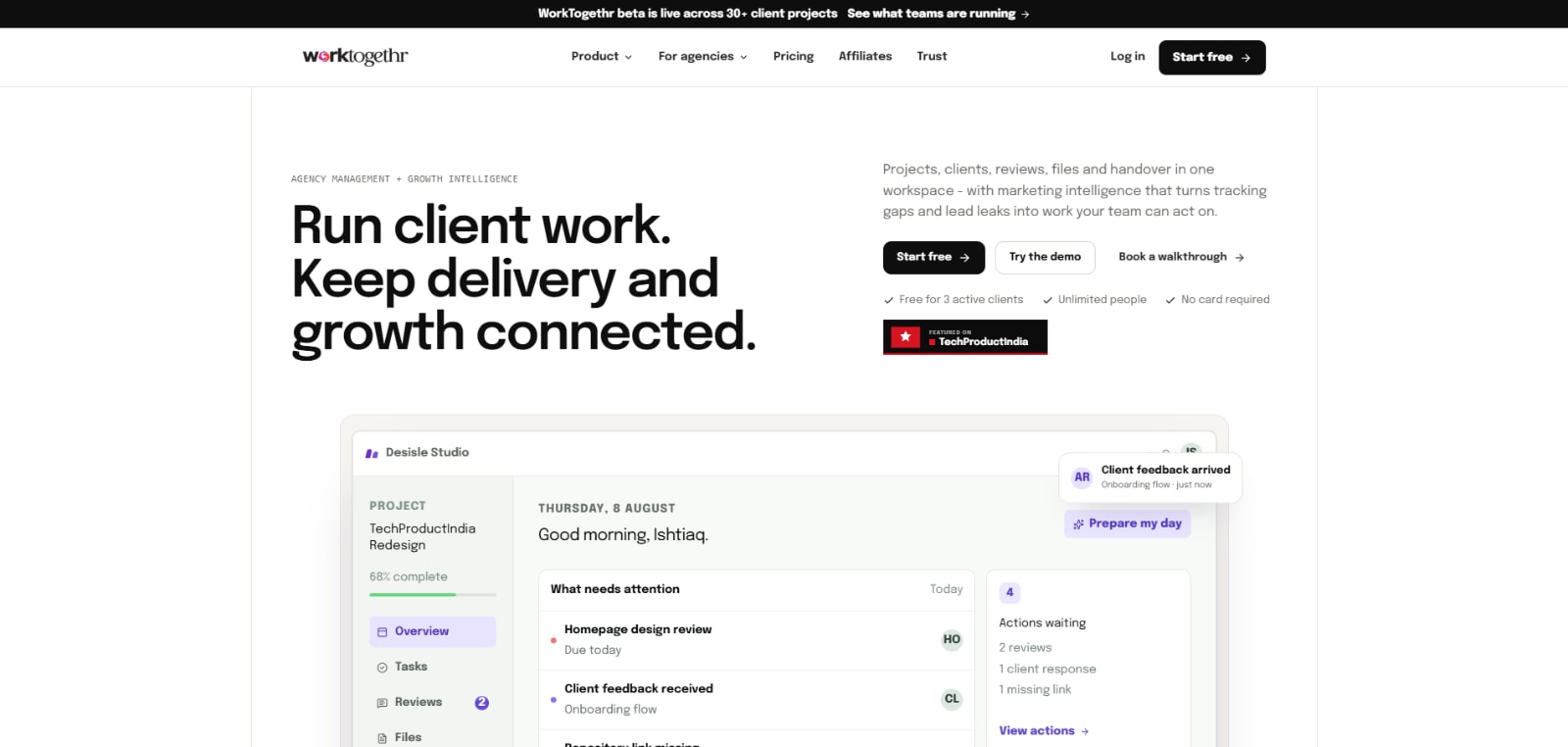Select Tasks in the project sidebar
The width and height of the screenshot is (1568, 747).
pos(432,667)
